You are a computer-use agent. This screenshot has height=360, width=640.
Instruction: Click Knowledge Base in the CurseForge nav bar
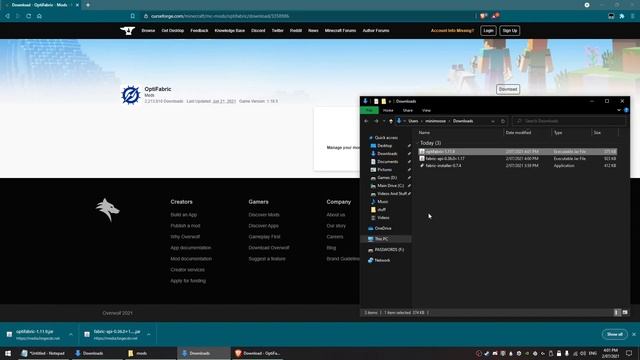(230, 31)
